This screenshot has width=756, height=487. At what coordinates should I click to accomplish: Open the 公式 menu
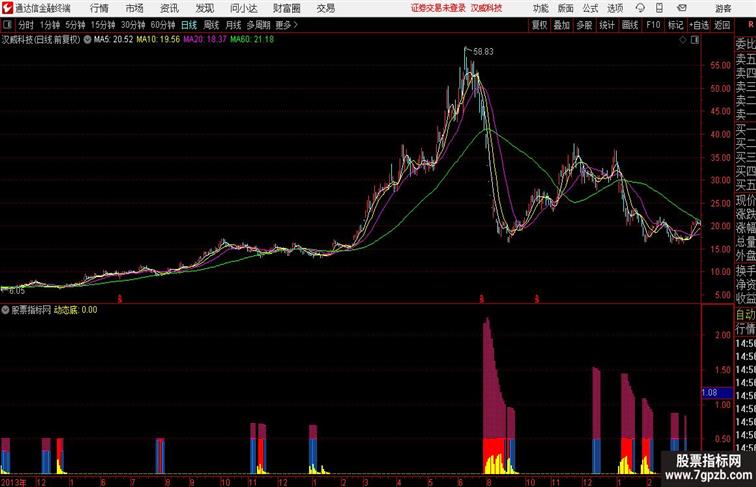[590, 8]
